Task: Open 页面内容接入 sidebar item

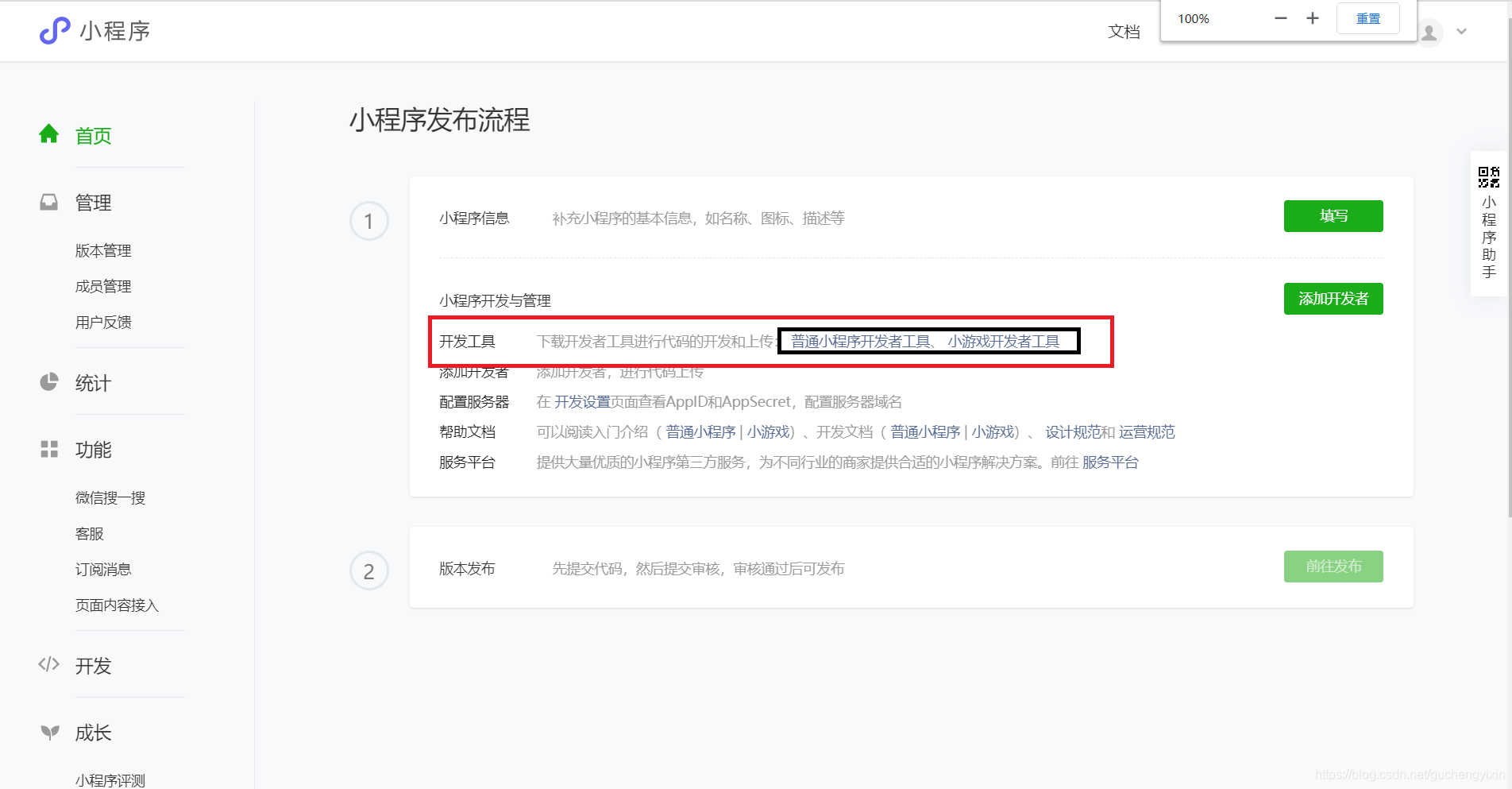Action: pos(117,605)
